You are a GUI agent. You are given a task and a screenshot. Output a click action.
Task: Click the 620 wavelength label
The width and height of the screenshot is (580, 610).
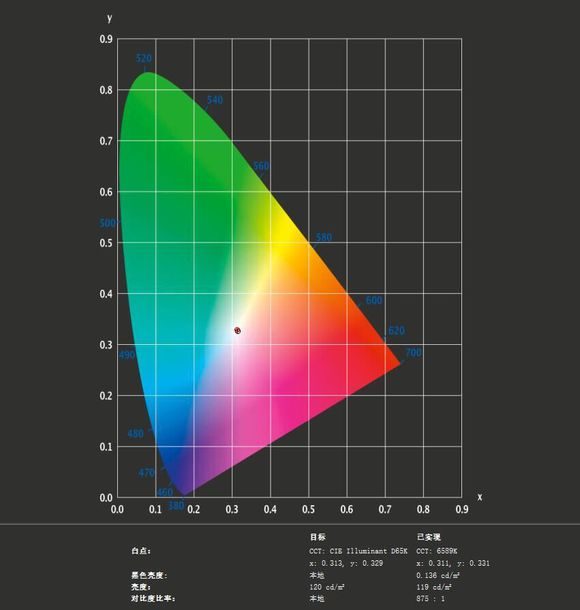pos(396,330)
